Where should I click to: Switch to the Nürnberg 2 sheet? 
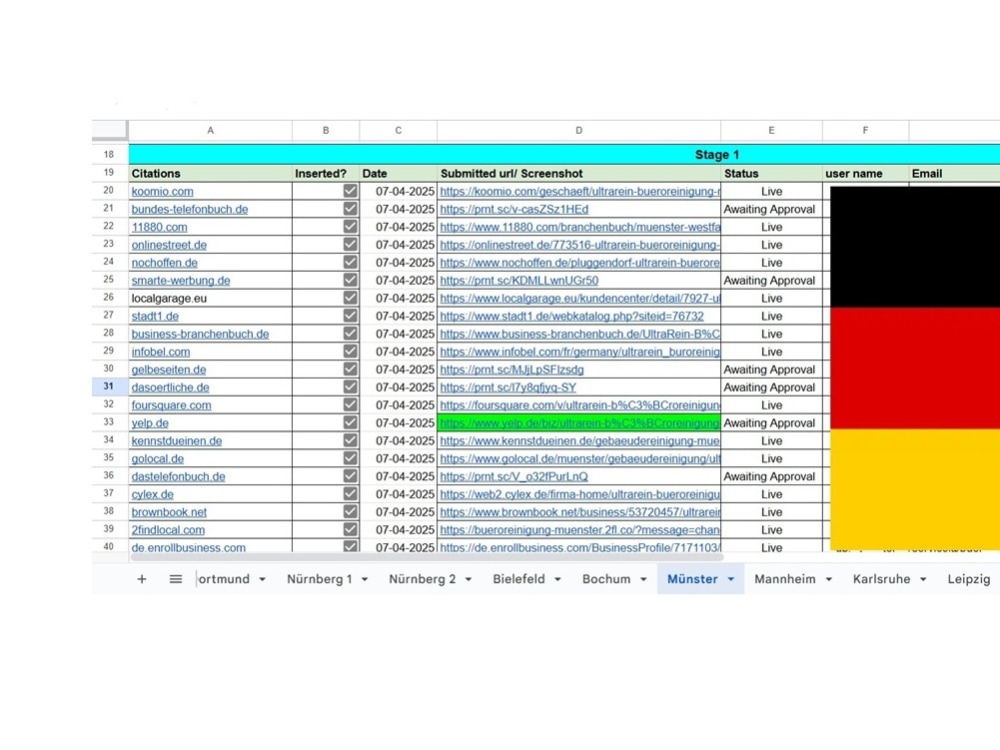pyautogui.click(x=422, y=579)
